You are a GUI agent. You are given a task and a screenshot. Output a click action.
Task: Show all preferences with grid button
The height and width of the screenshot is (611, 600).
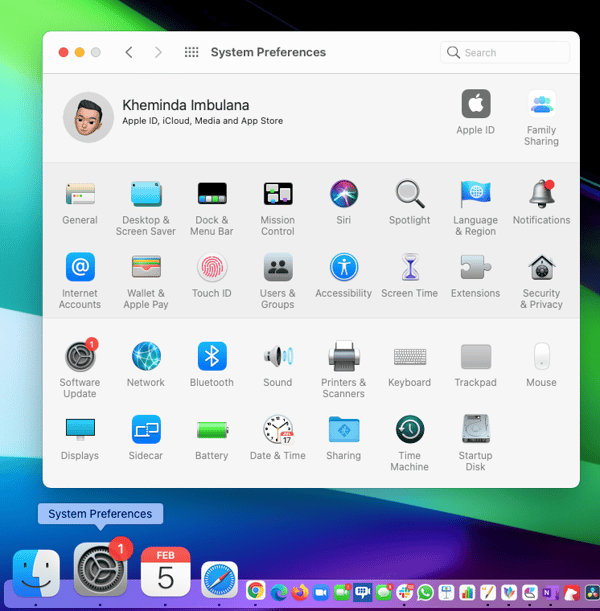[x=191, y=52]
